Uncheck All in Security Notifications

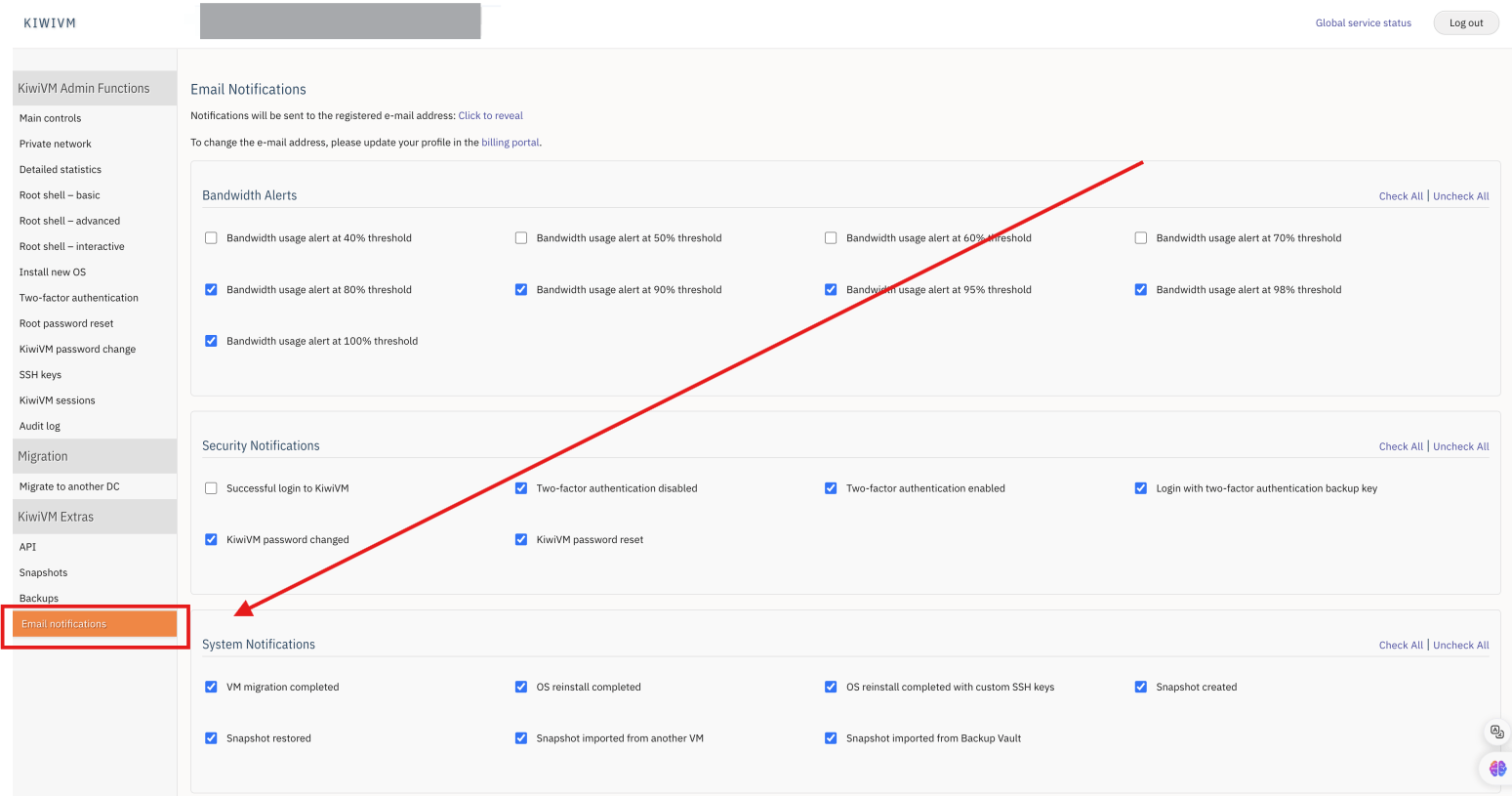click(x=1461, y=446)
